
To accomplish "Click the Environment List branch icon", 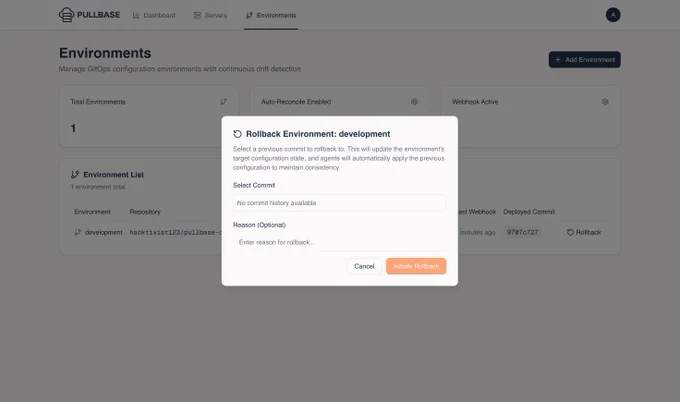I will [x=75, y=174].
